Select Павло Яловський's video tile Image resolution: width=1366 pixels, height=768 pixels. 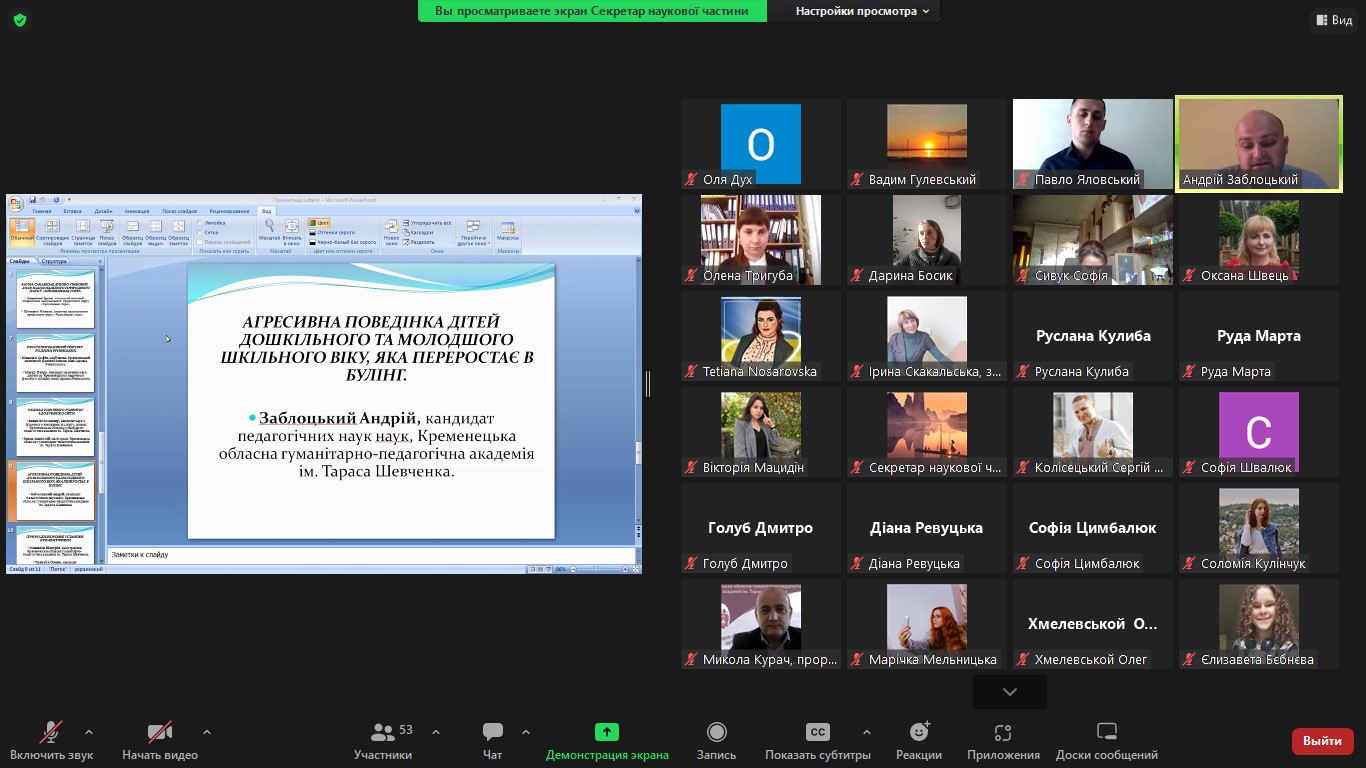(1092, 143)
